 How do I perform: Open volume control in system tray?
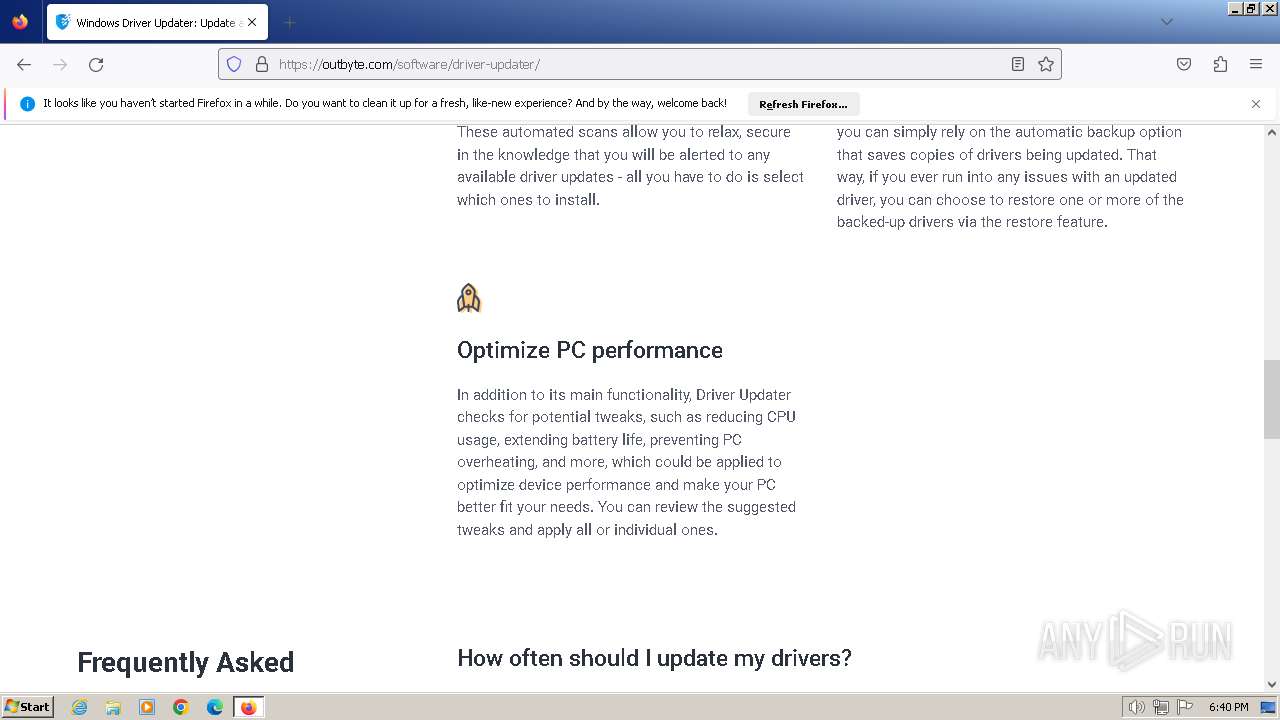tap(1136, 707)
